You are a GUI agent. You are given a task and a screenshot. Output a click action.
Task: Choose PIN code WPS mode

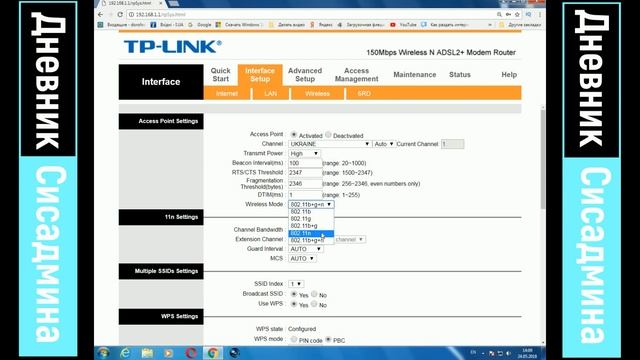[293, 340]
